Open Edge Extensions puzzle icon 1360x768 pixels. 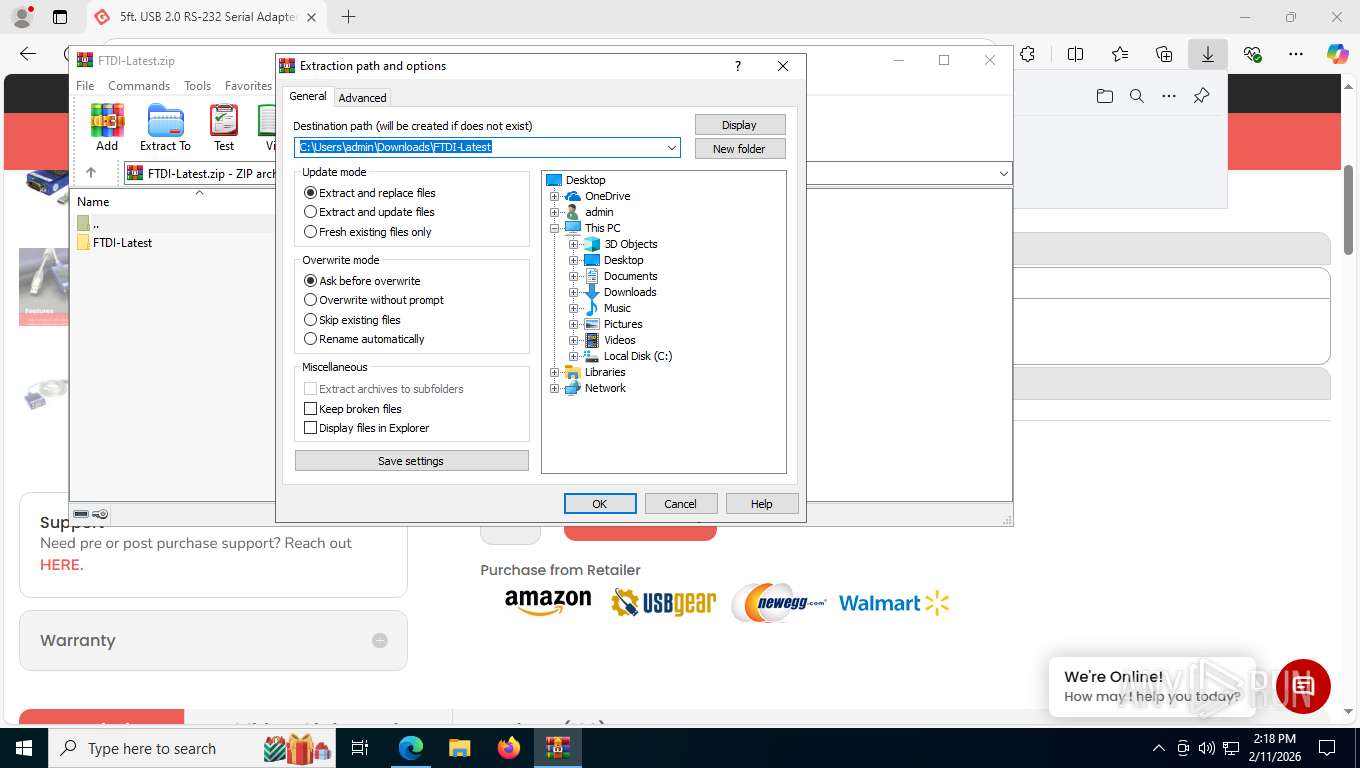click(x=1027, y=54)
